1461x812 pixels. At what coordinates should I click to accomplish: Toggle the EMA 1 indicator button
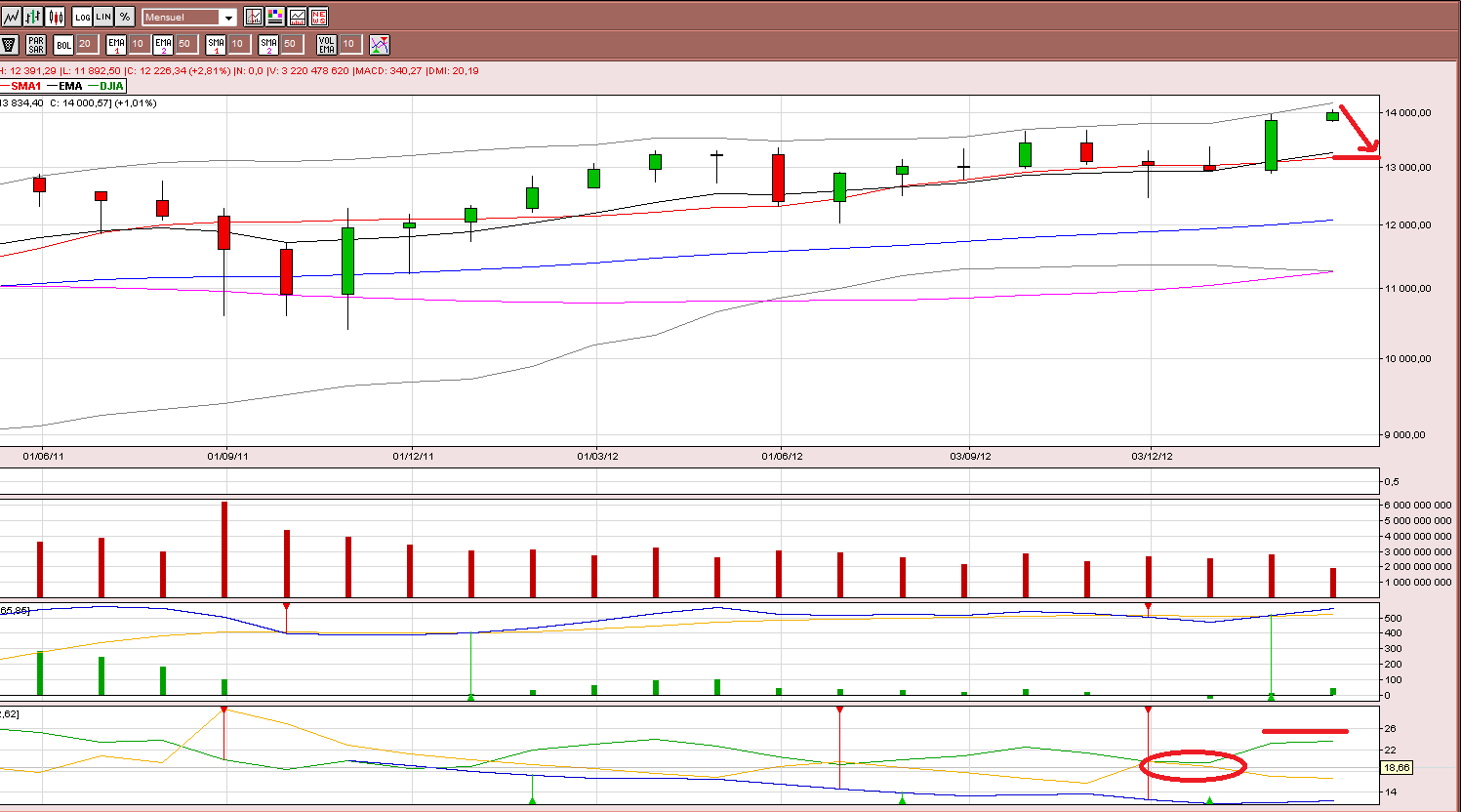click(116, 44)
